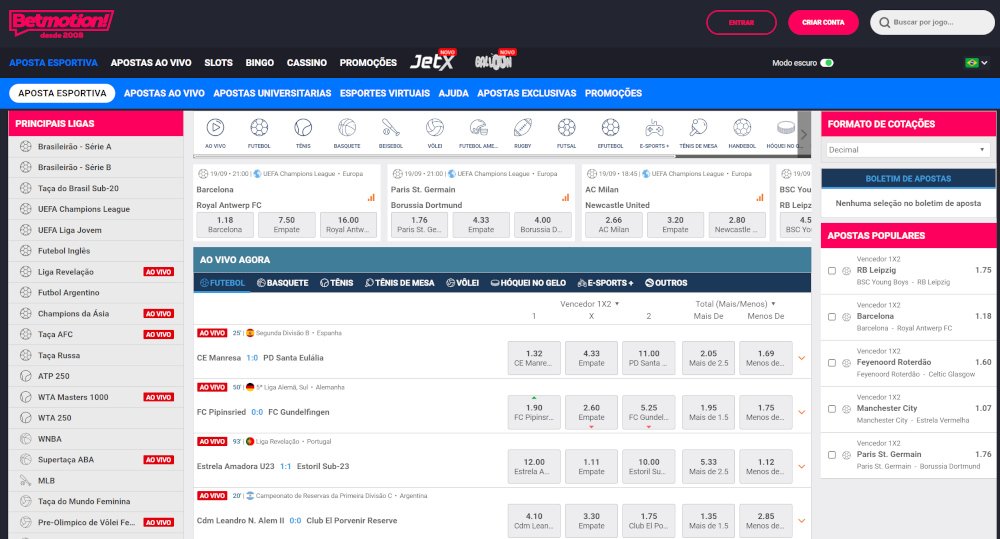The image size is (1000, 539).
Task: Select the Tênis icon in sports carousel
Action: coord(303,128)
